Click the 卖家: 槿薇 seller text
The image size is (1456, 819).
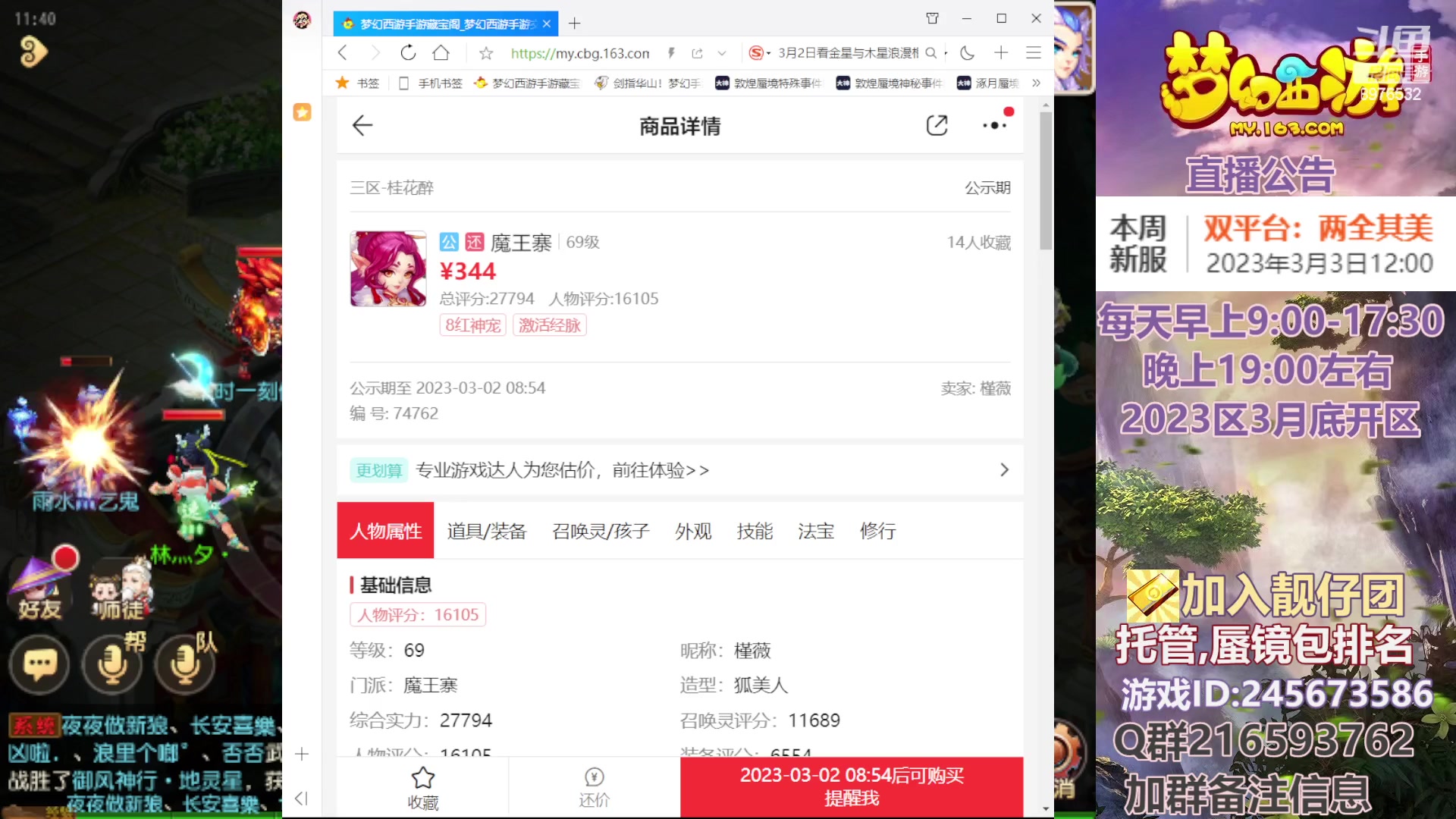[x=976, y=388]
